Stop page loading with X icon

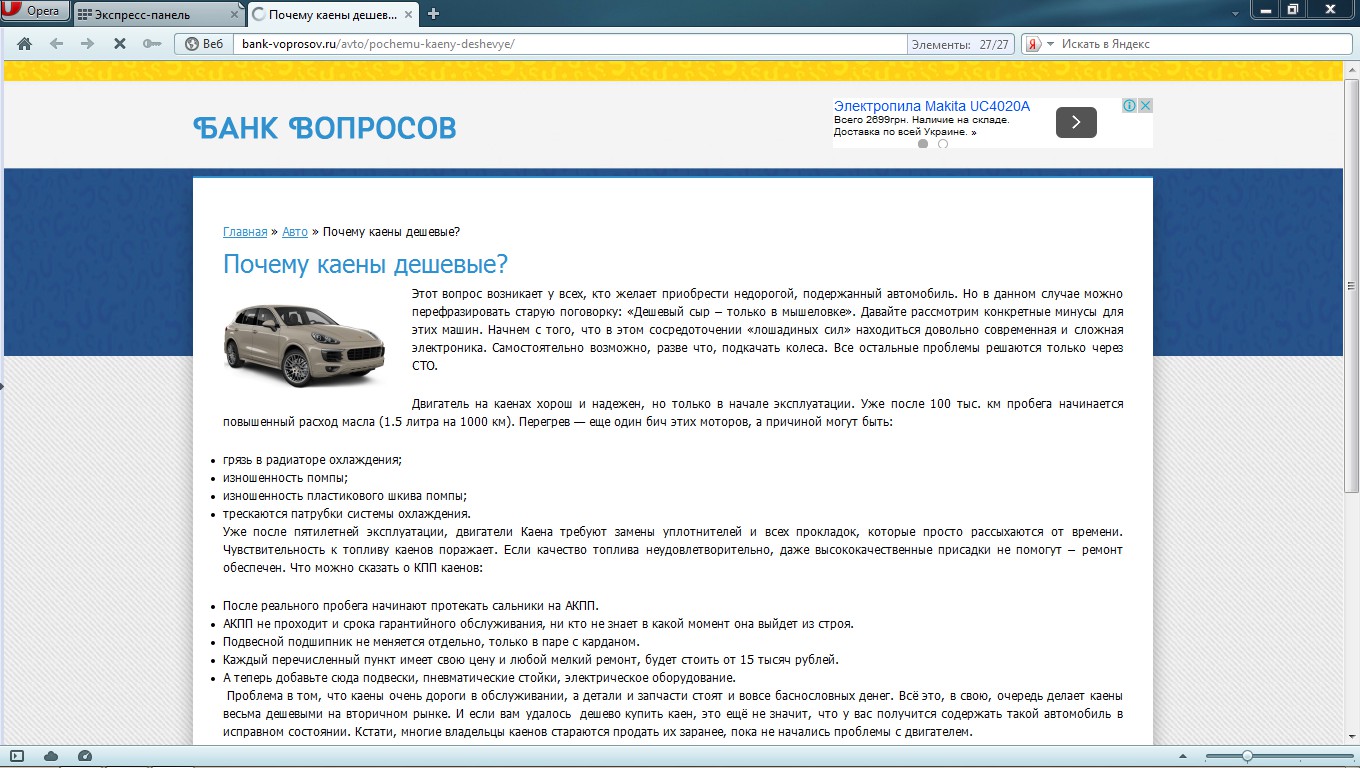119,44
